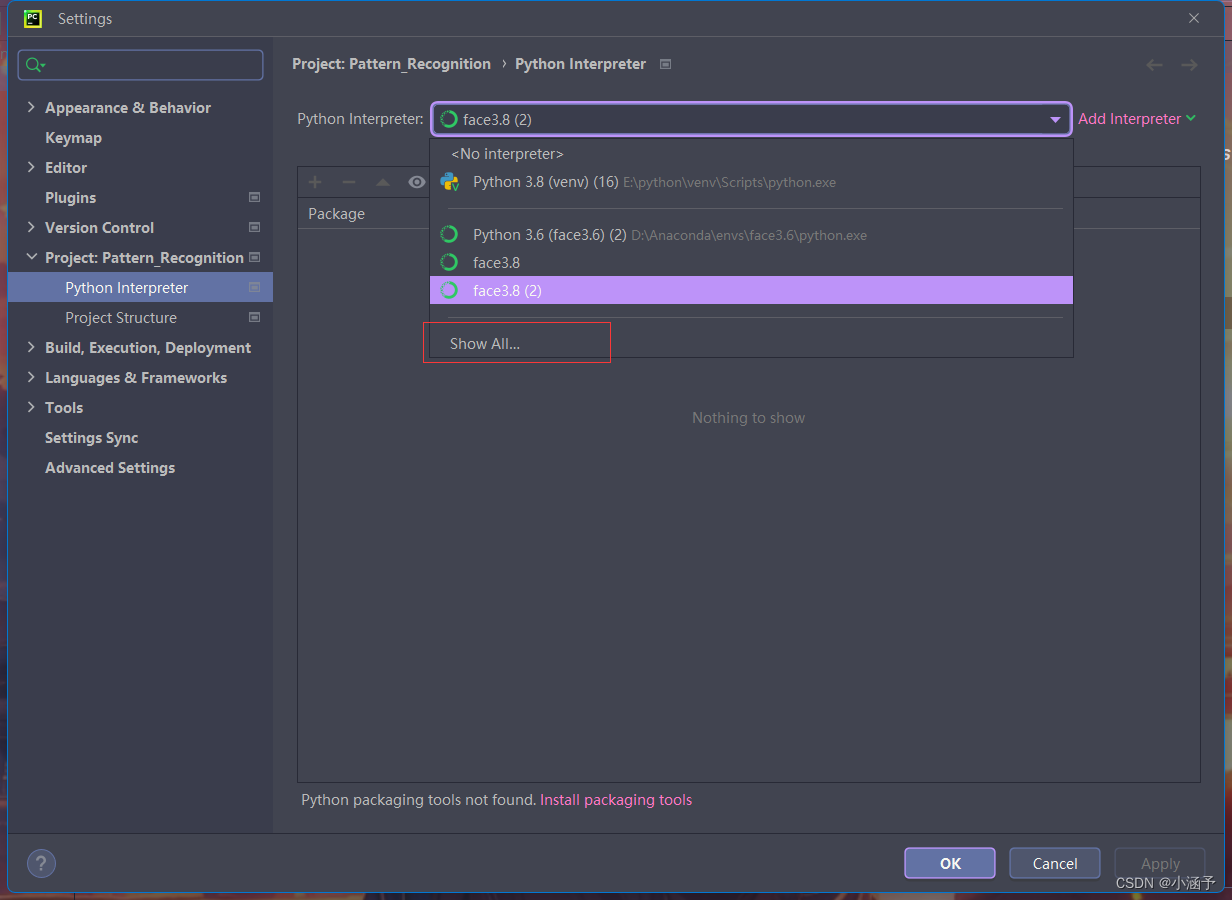Remove a package using the minus icon
Screen dimensions: 1232x900
tap(347, 181)
